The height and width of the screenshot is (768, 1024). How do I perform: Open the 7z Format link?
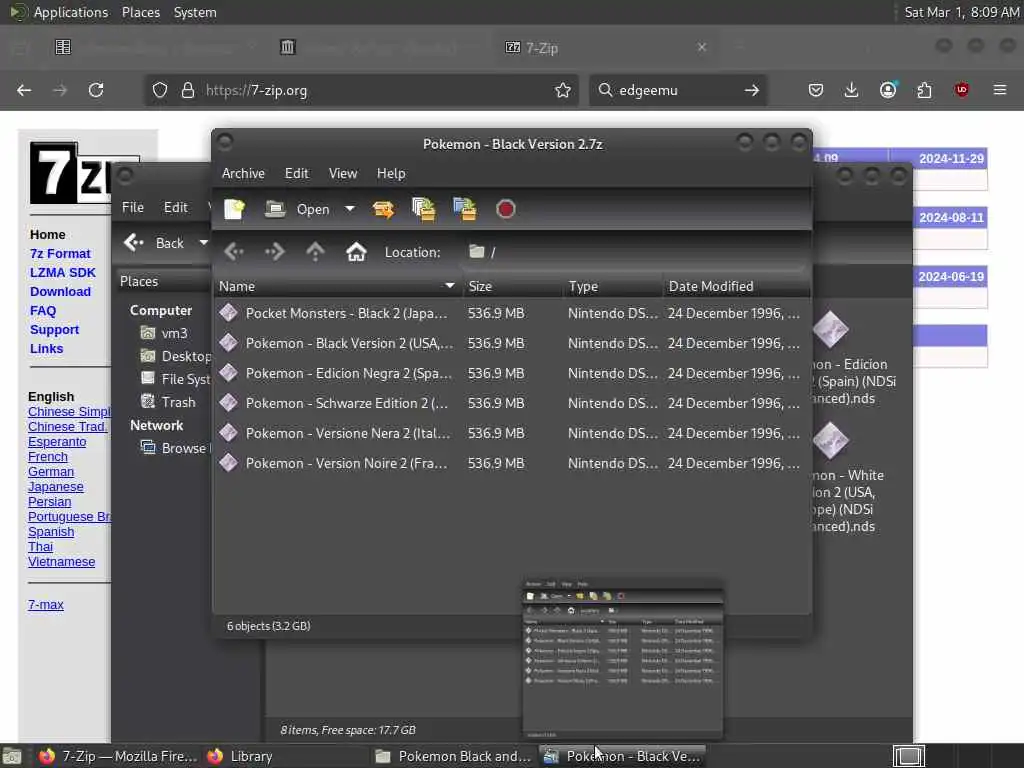[60, 253]
